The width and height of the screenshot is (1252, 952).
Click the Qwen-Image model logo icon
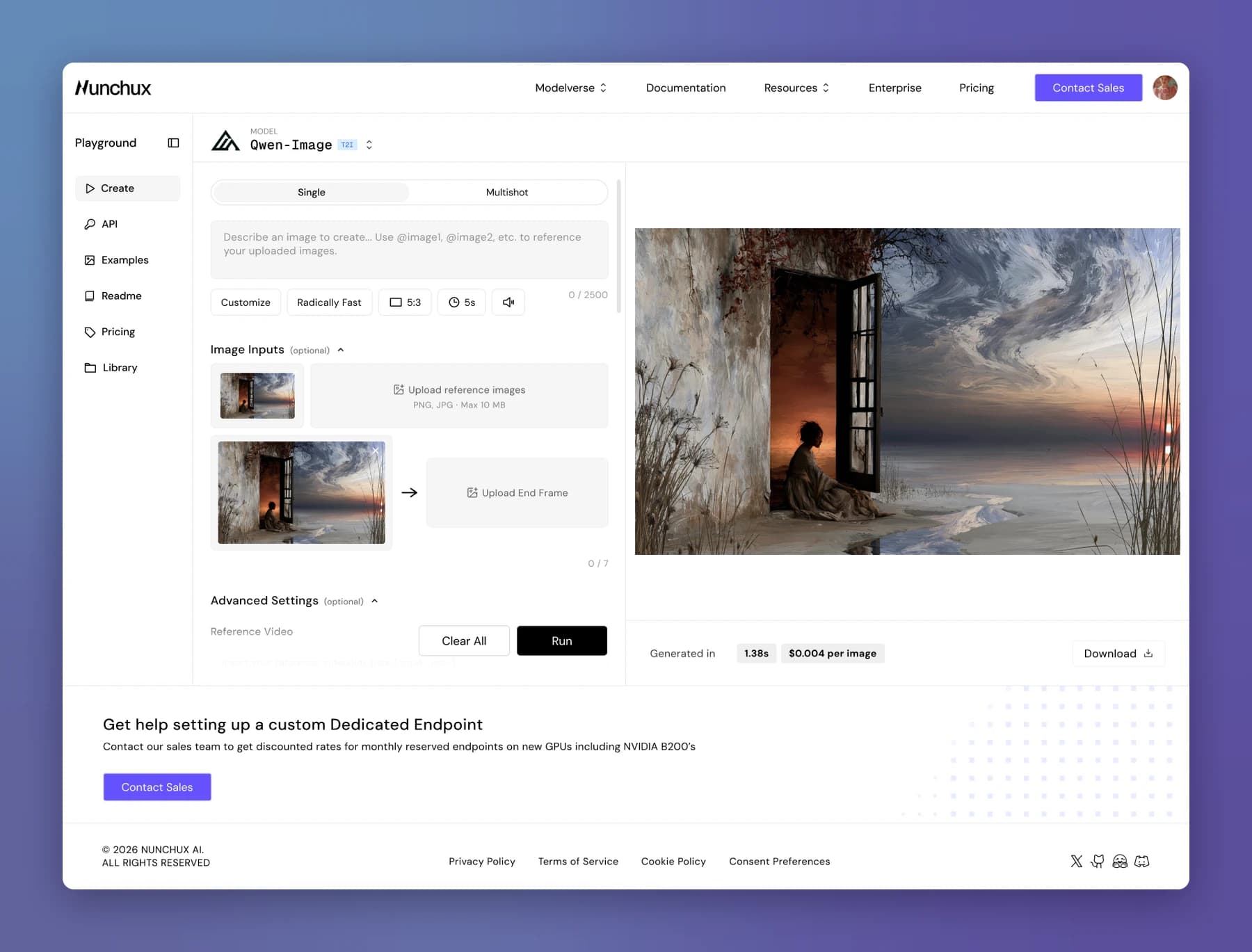pyautogui.click(x=225, y=140)
